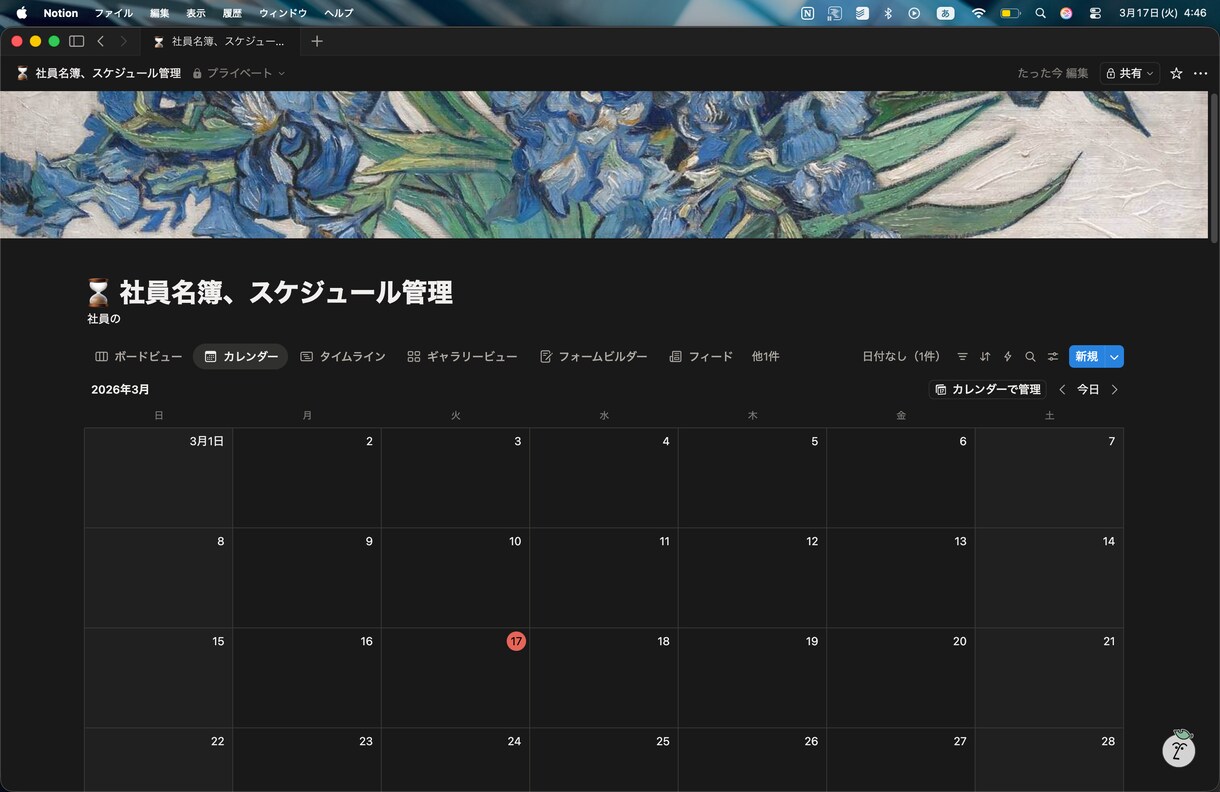This screenshot has height=792, width=1220.
Task: Open Wi-Fi status in menu bar
Action: click(978, 13)
